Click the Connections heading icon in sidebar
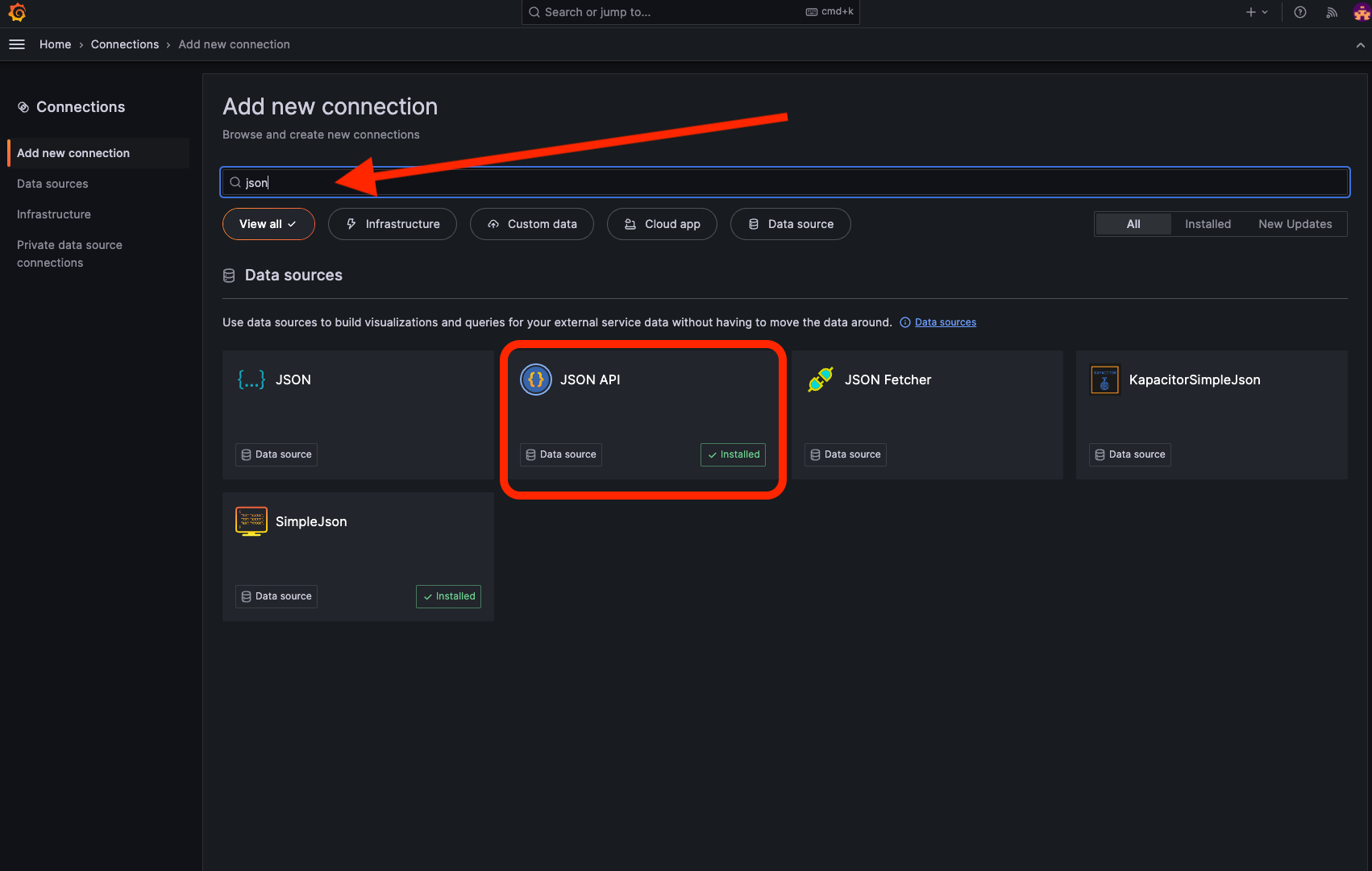Screen dimensions: 1372x871 [x=23, y=107]
